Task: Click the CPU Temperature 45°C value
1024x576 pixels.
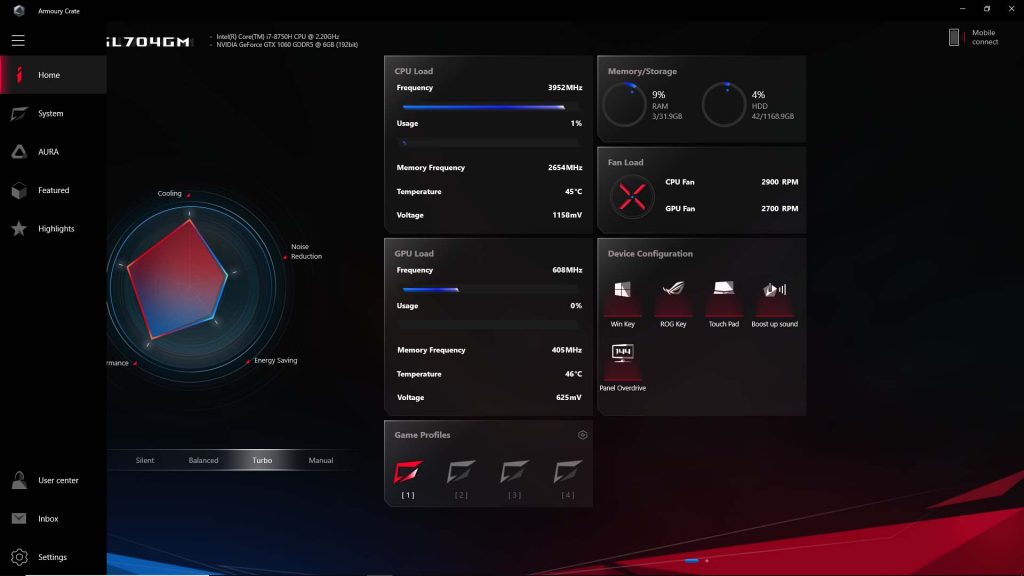Action: point(573,191)
